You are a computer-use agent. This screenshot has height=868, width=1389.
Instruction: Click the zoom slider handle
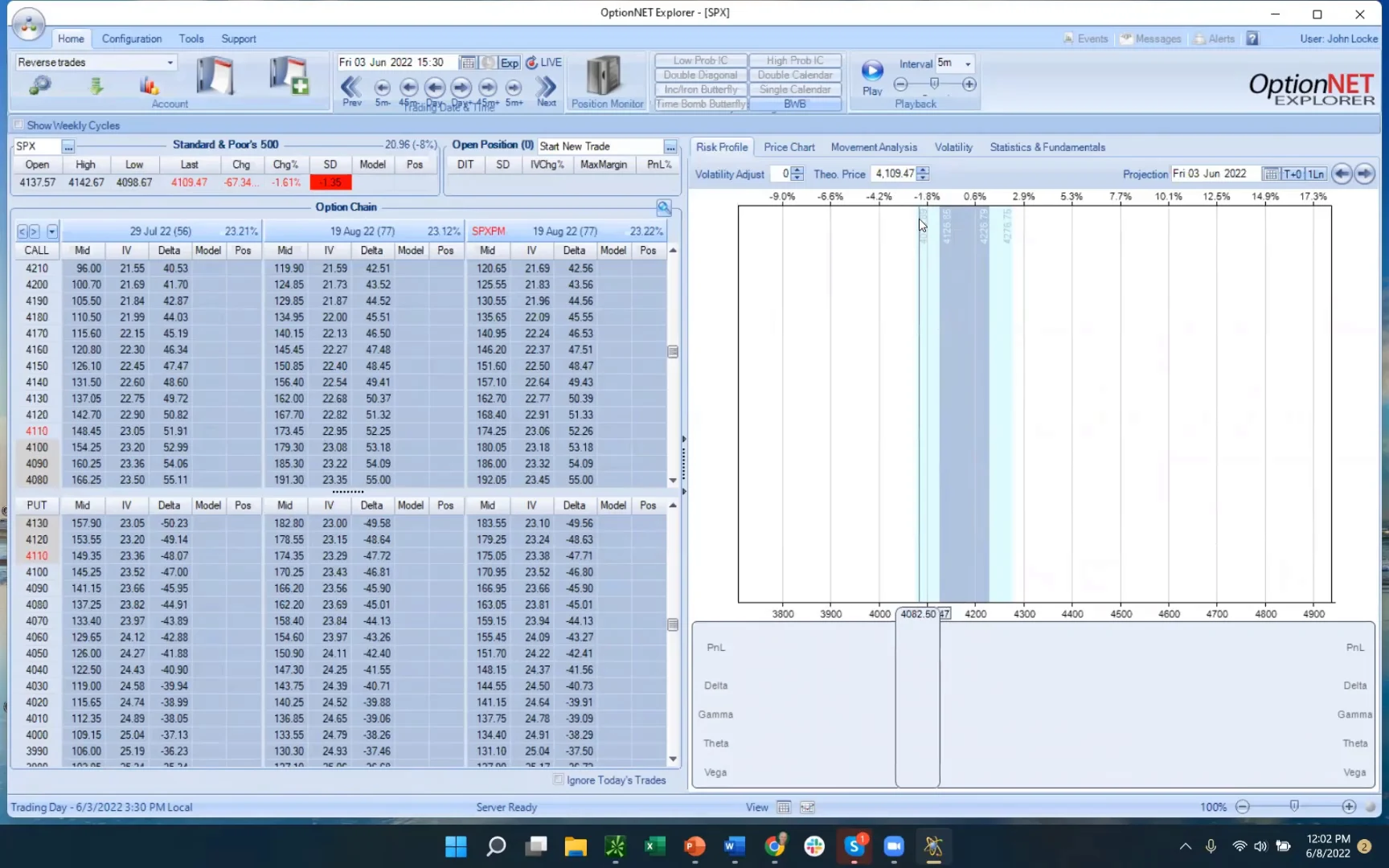(1294, 806)
